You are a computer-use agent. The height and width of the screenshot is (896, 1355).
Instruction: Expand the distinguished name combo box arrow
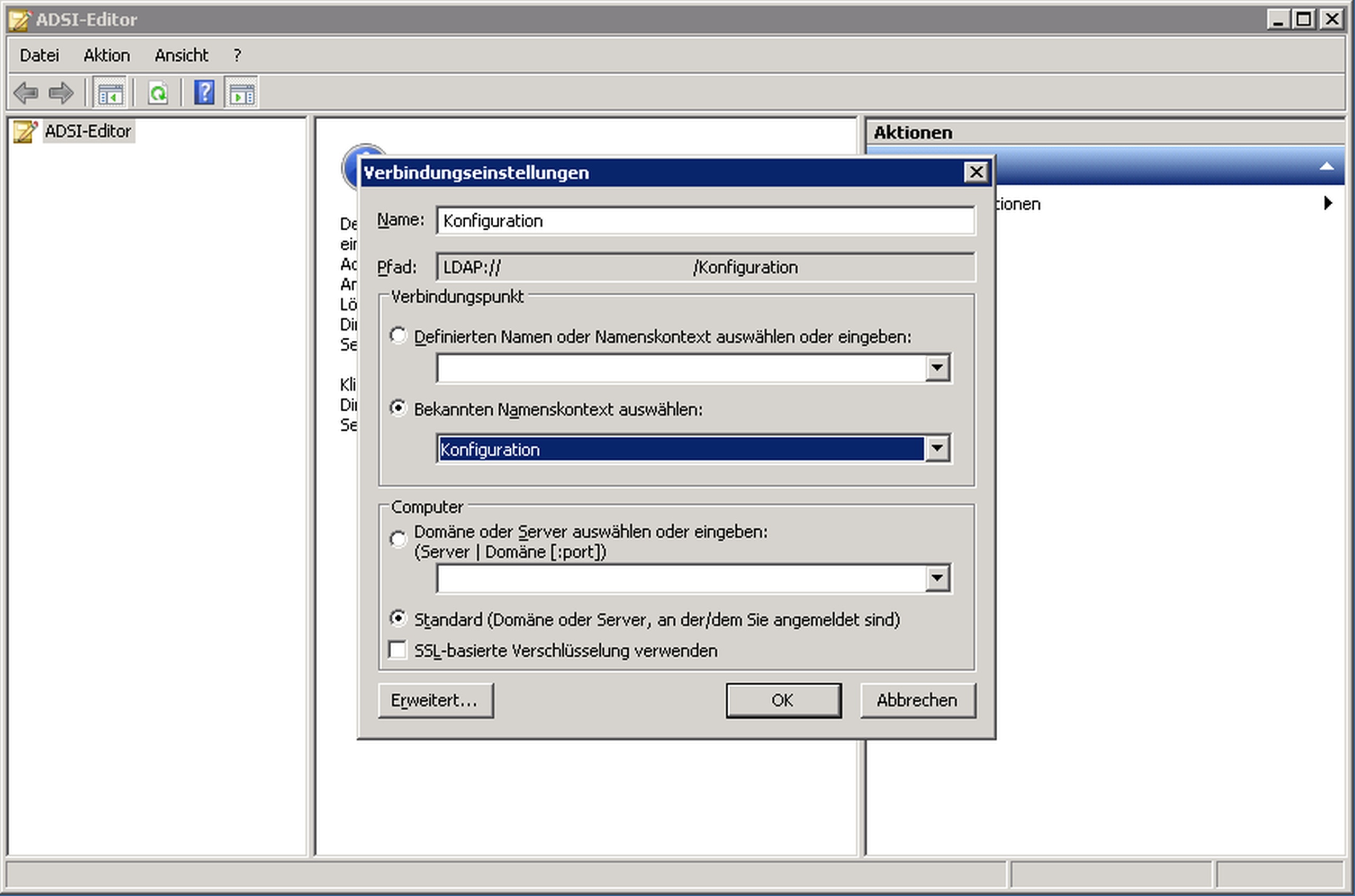click(x=937, y=368)
